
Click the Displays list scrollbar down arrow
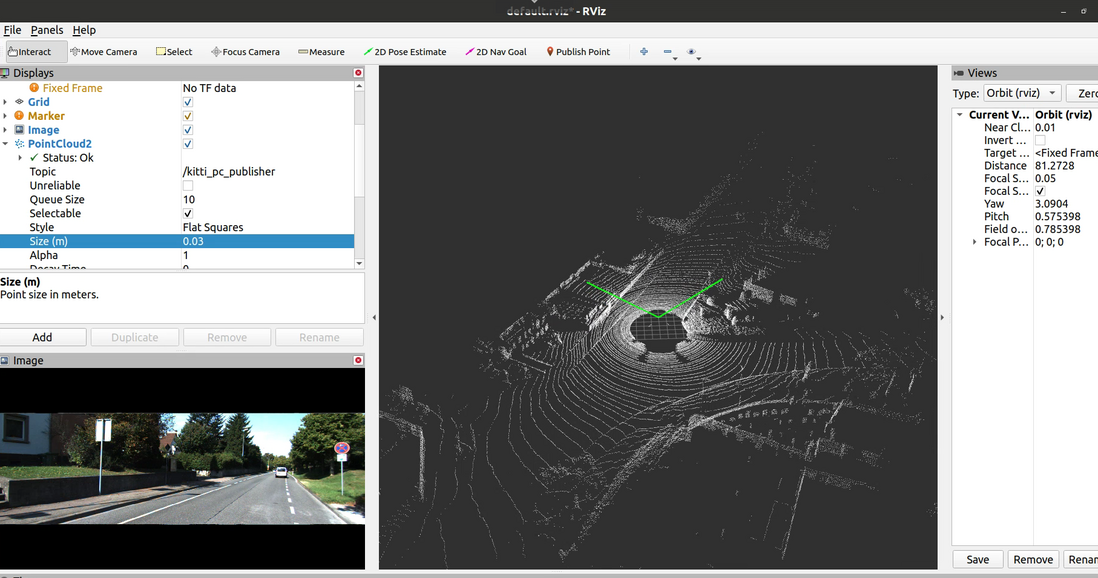359,263
